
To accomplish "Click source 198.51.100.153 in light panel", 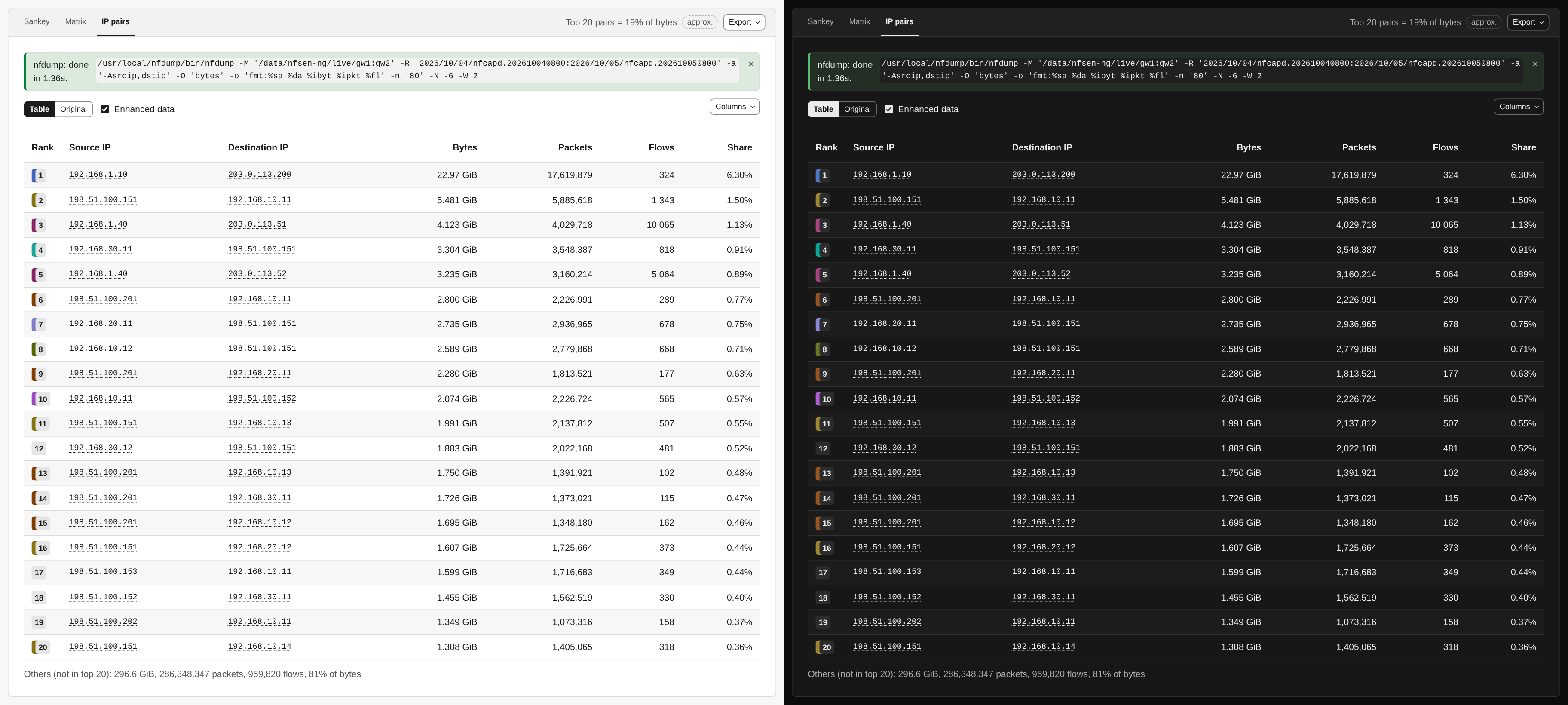I will coord(103,572).
